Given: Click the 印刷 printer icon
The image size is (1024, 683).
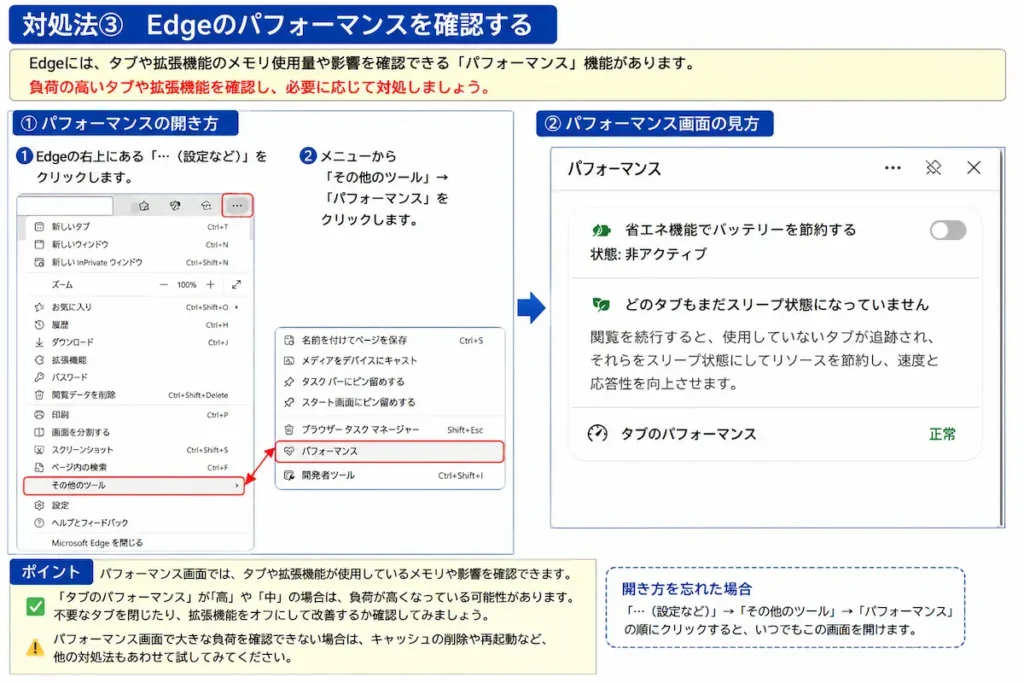Looking at the screenshot, I should pos(39,415).
